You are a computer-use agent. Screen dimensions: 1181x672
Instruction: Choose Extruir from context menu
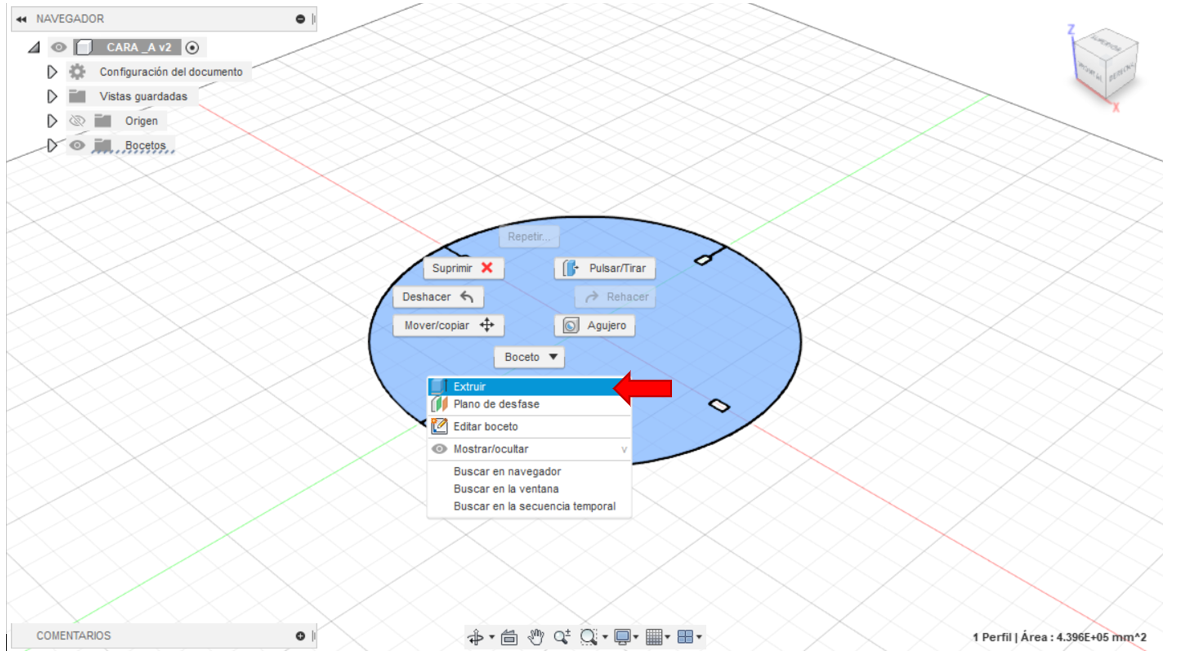(529, 386)
